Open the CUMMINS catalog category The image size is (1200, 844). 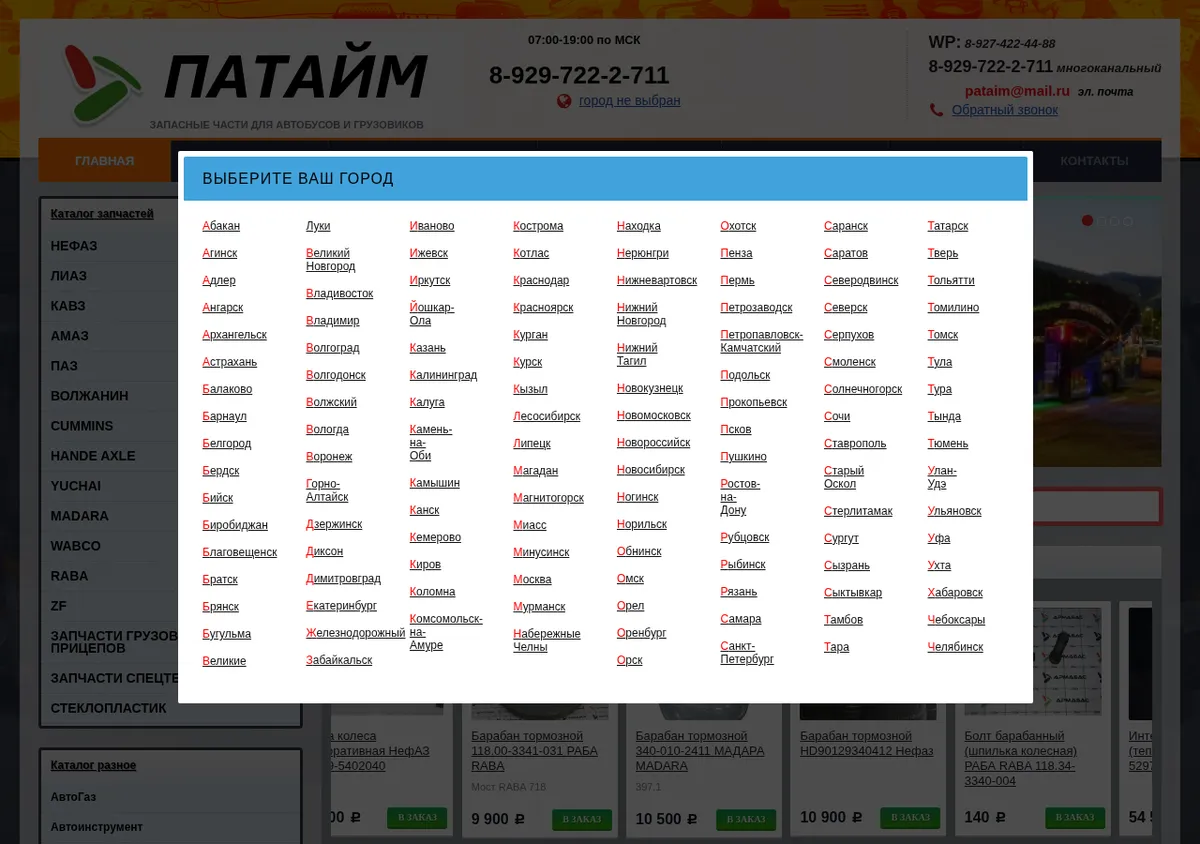click(82, 425)
